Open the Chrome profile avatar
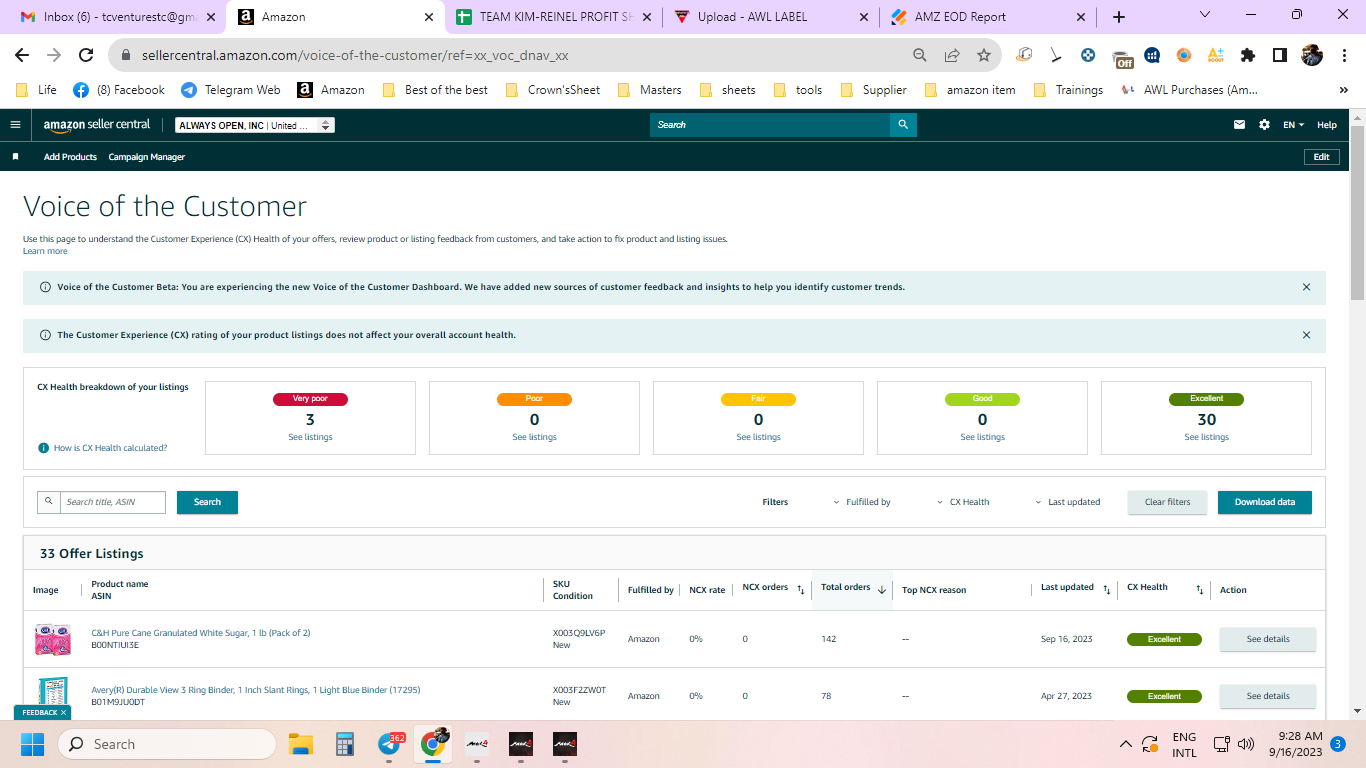This screenshot has width=1366, height=768. [x=1312, y=55]
